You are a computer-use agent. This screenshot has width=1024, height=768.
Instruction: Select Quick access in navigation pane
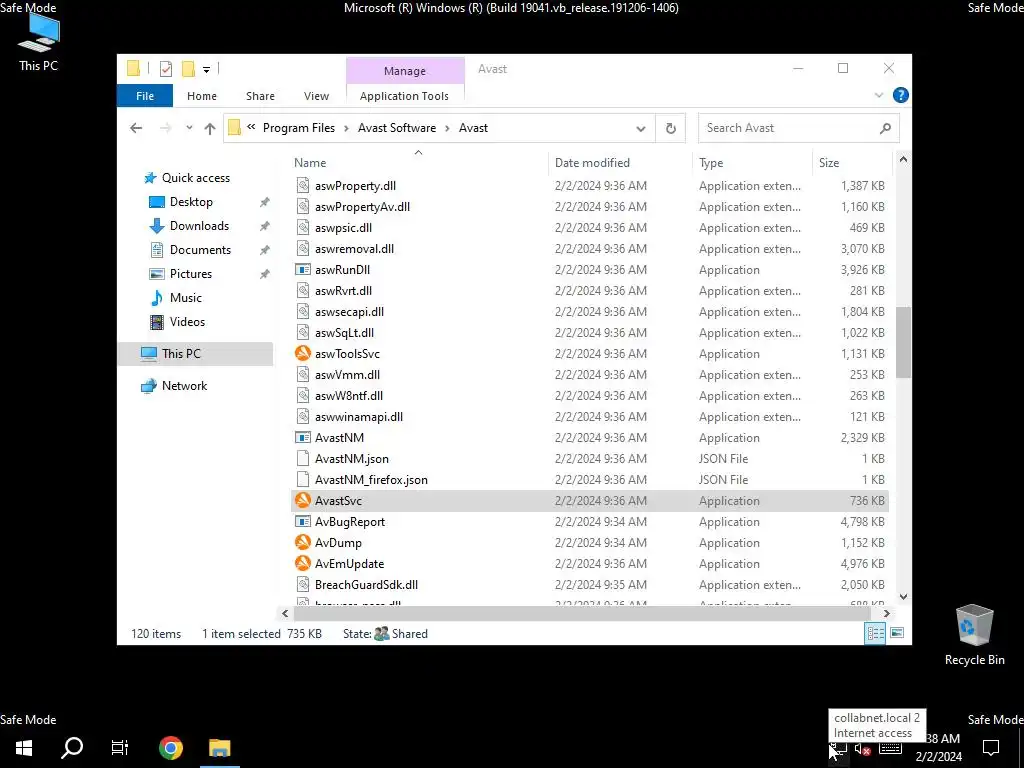[195, 178]
